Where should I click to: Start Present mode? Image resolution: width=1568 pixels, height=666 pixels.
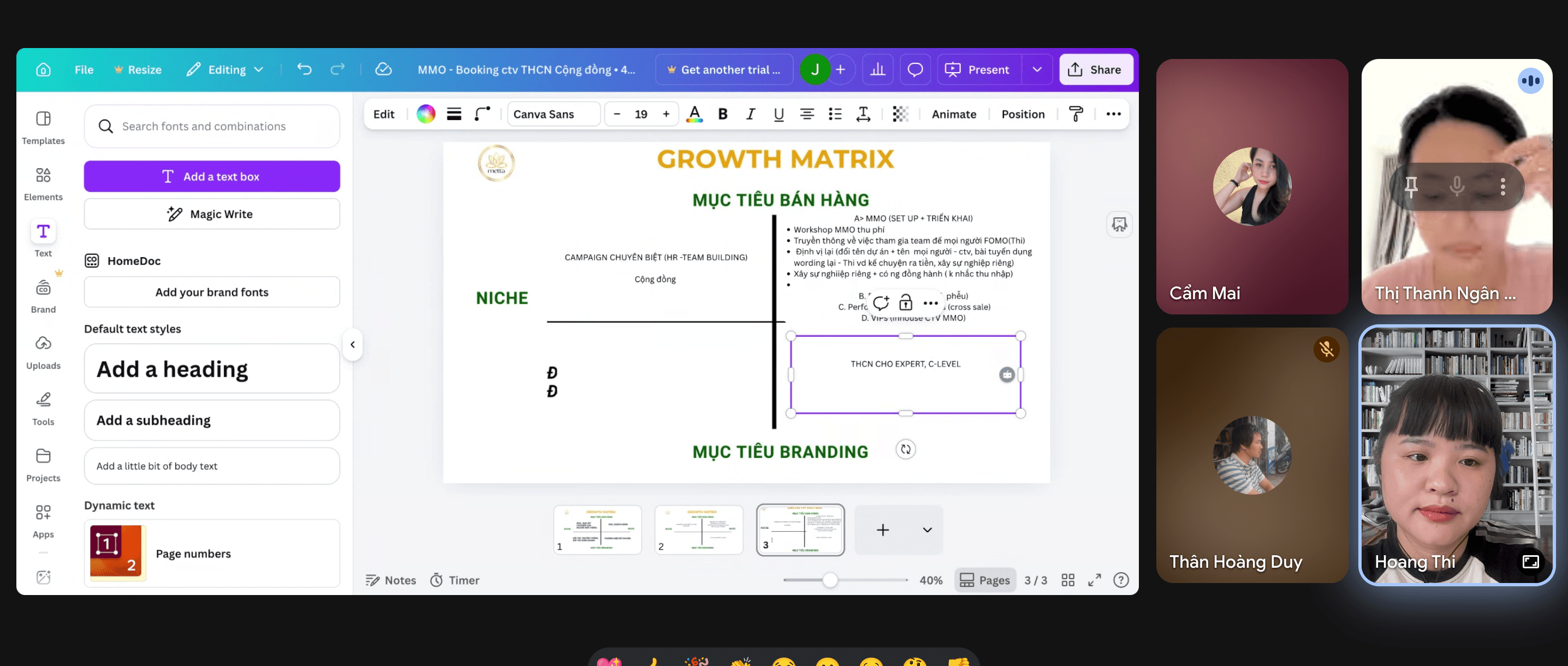pyautogui.click(x=978, y=70)
